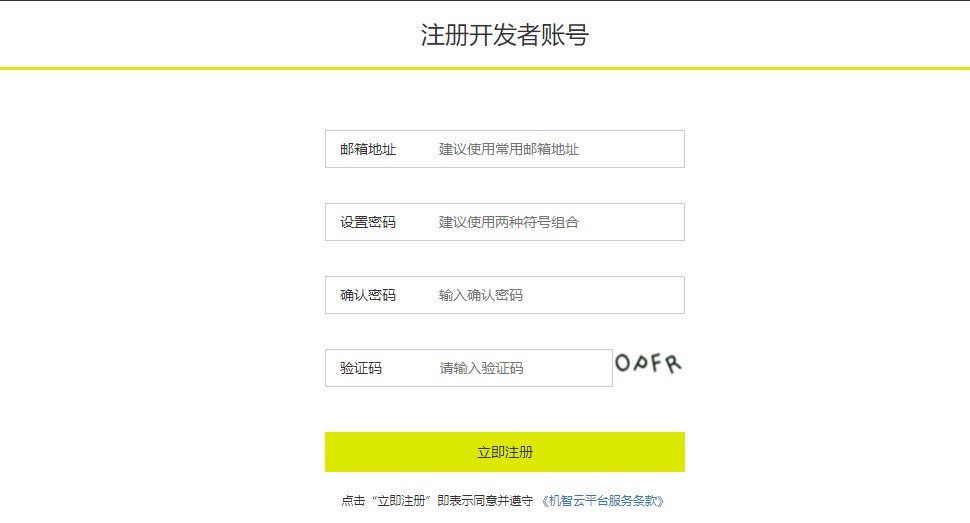Click the letter R in the captcha
Screen dimensions: 970x523
[673, 363]
